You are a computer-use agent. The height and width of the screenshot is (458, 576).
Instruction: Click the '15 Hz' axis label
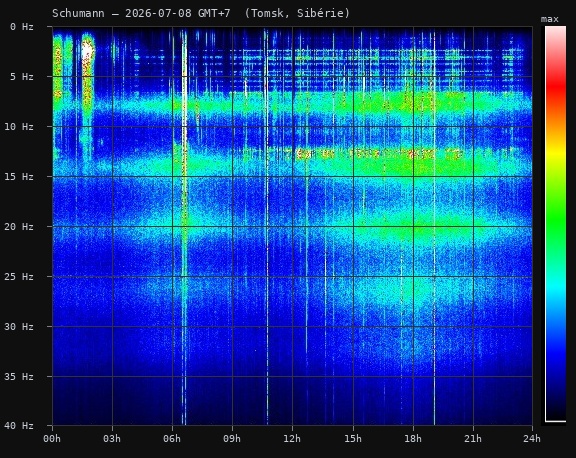coord(19,177)
